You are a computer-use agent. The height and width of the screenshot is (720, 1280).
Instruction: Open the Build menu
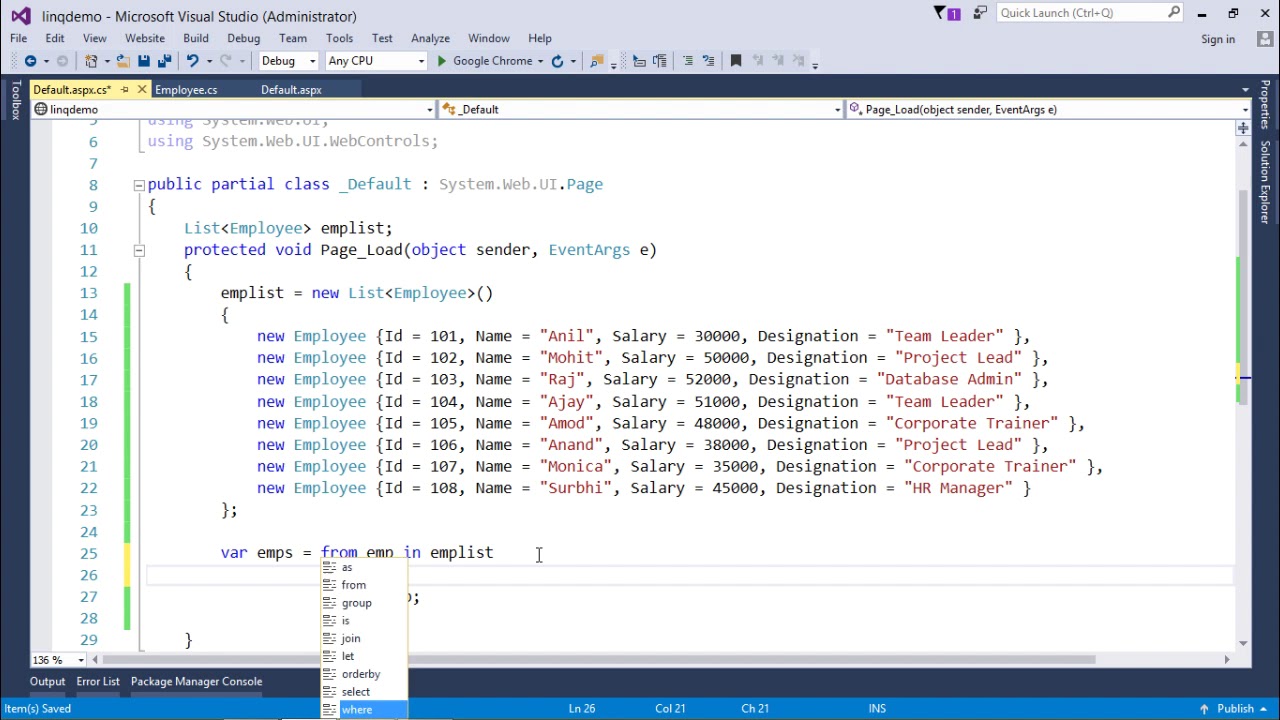[196, 38]
